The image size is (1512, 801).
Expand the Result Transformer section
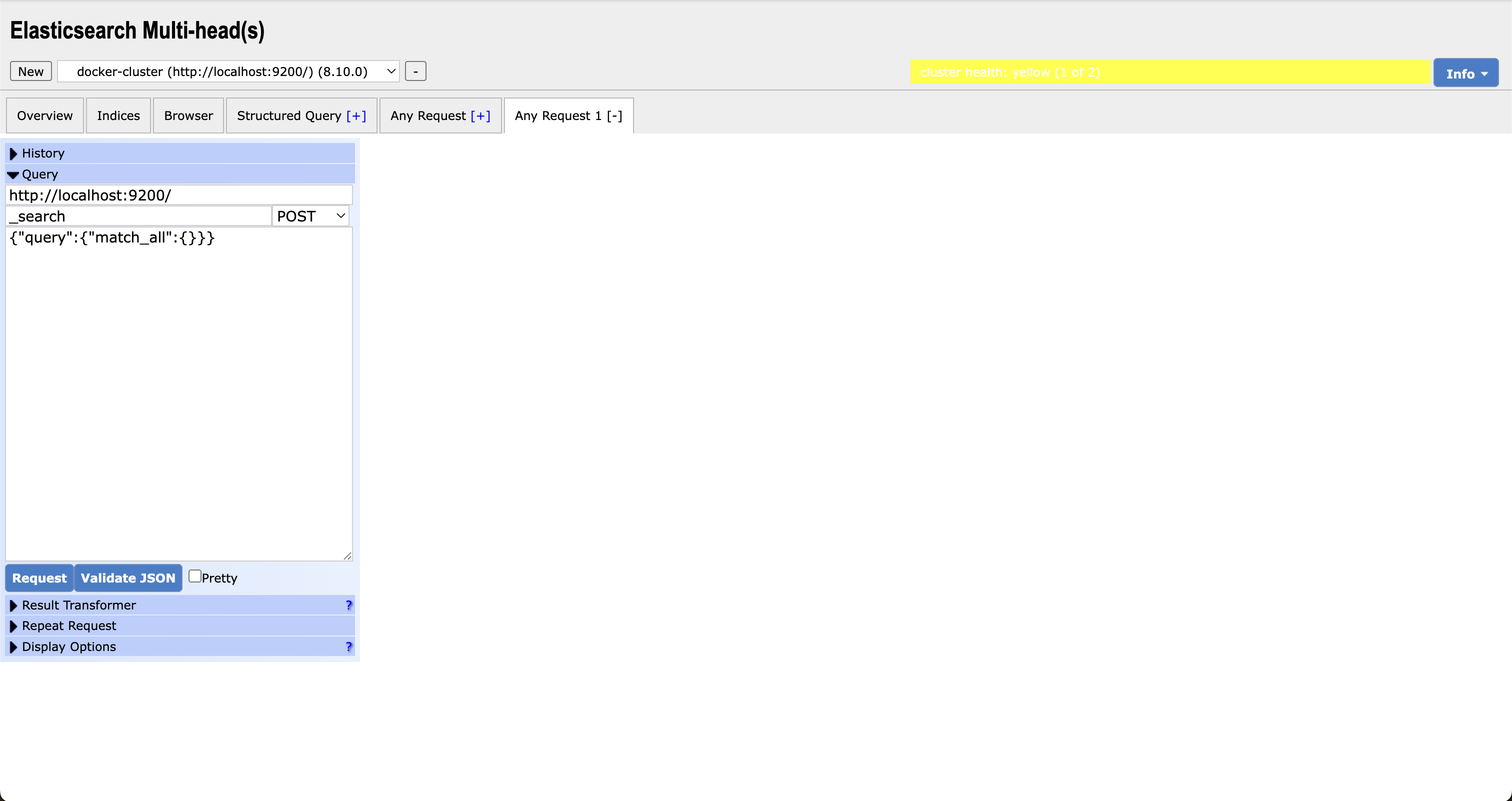180,605
